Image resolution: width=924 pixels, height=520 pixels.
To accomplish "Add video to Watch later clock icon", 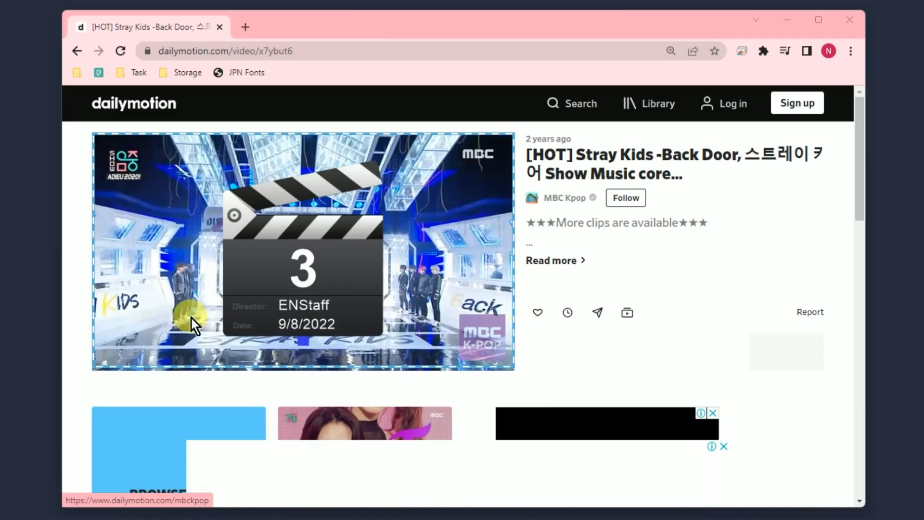I will click(567, 312).
